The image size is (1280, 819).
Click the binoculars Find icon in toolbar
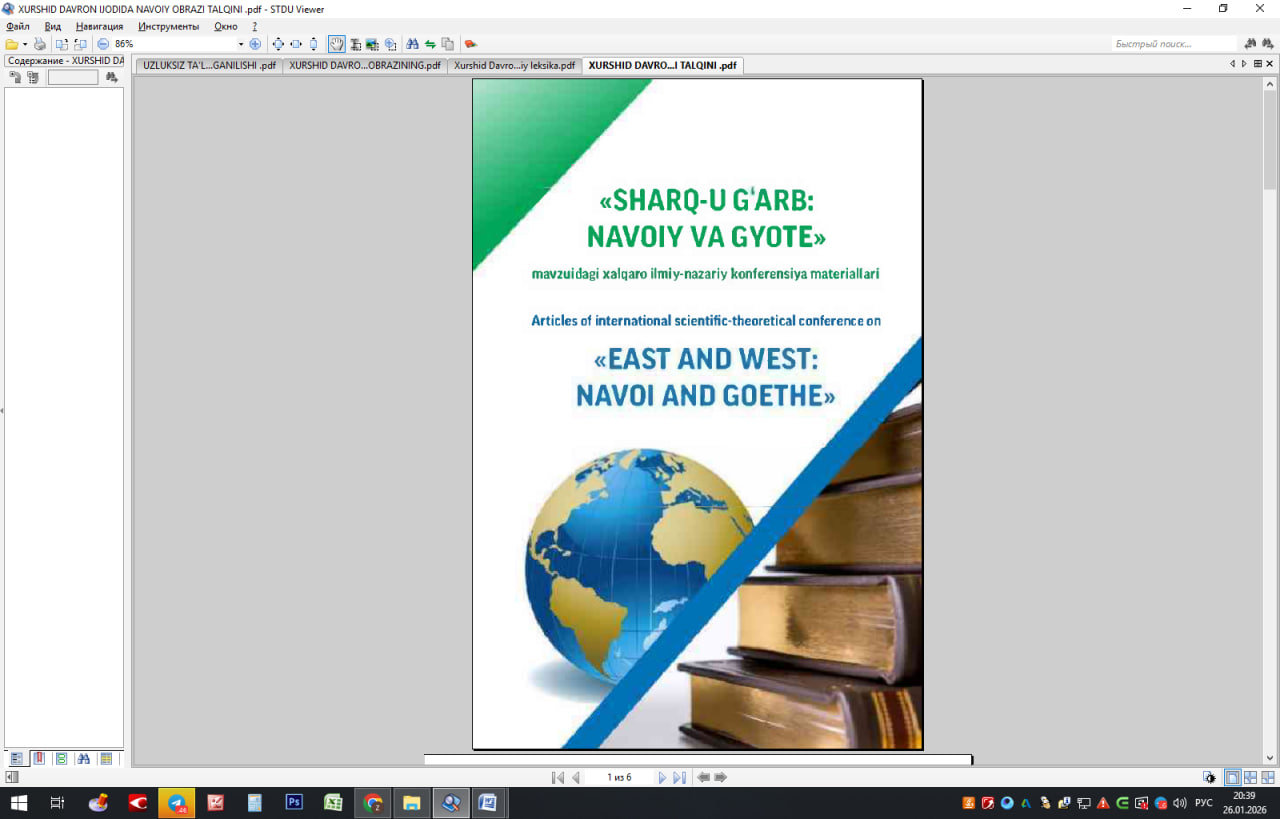coord(412,44)
